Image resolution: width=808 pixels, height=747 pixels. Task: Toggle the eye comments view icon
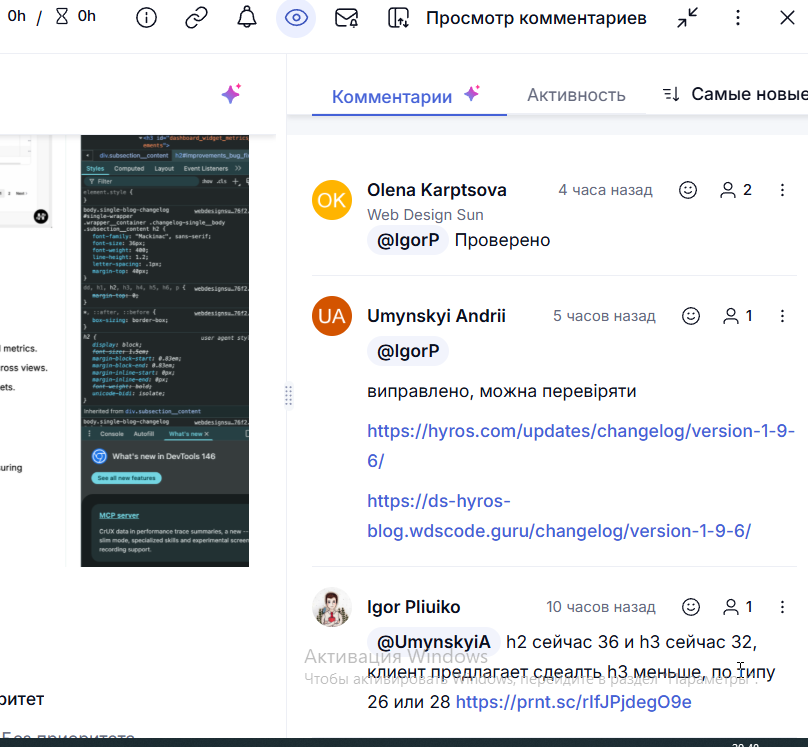click(x=296, y=18)
